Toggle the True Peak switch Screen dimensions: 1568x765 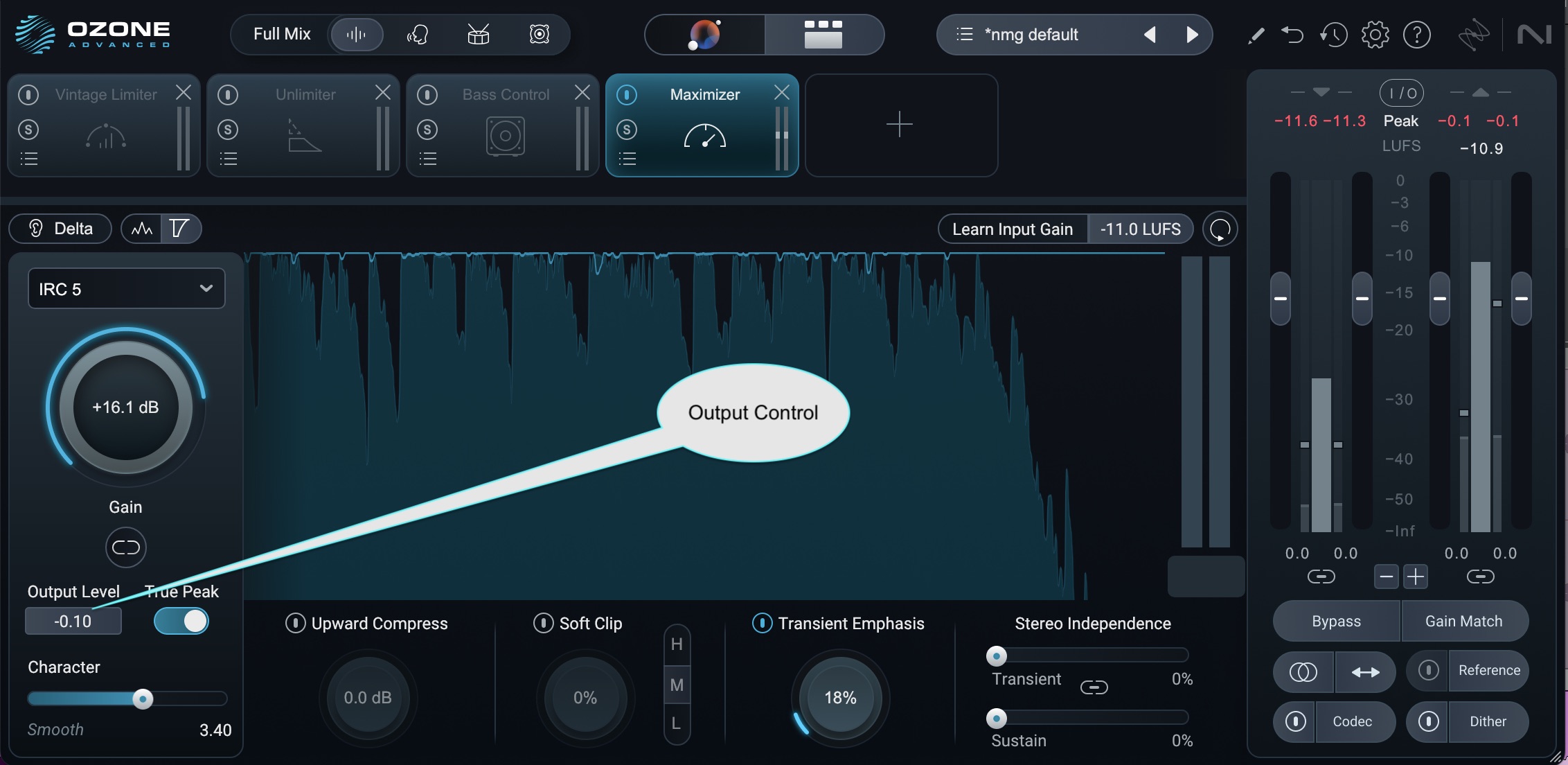coord(181,621)
